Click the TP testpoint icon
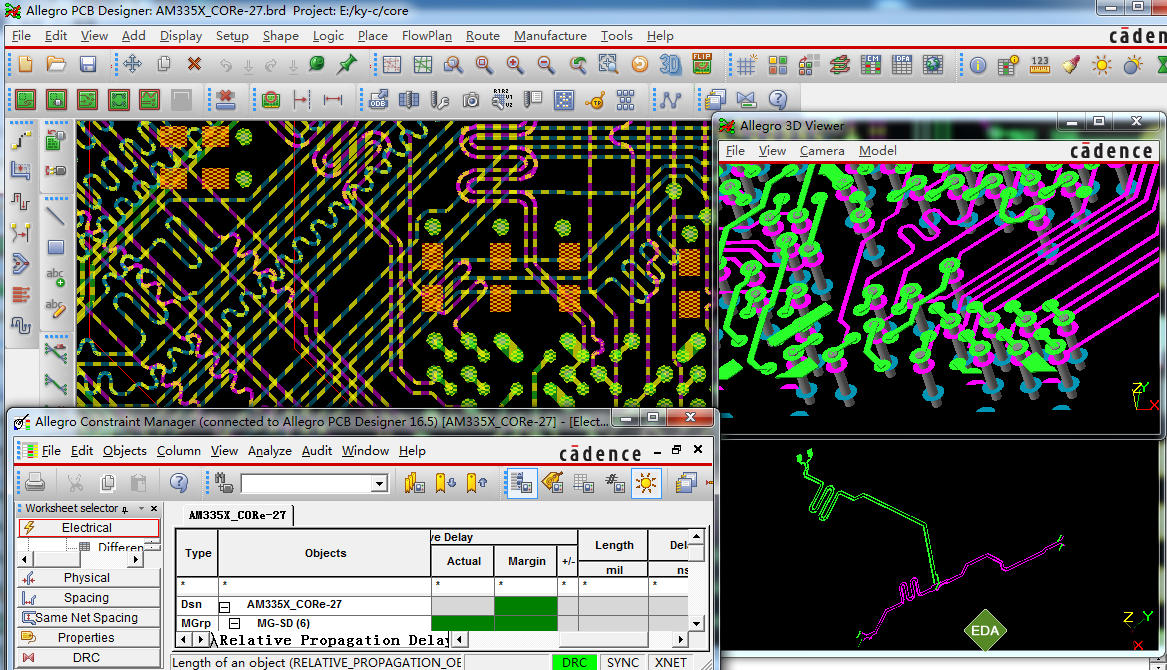1167x670 pixels. click(x=595, y=100)
